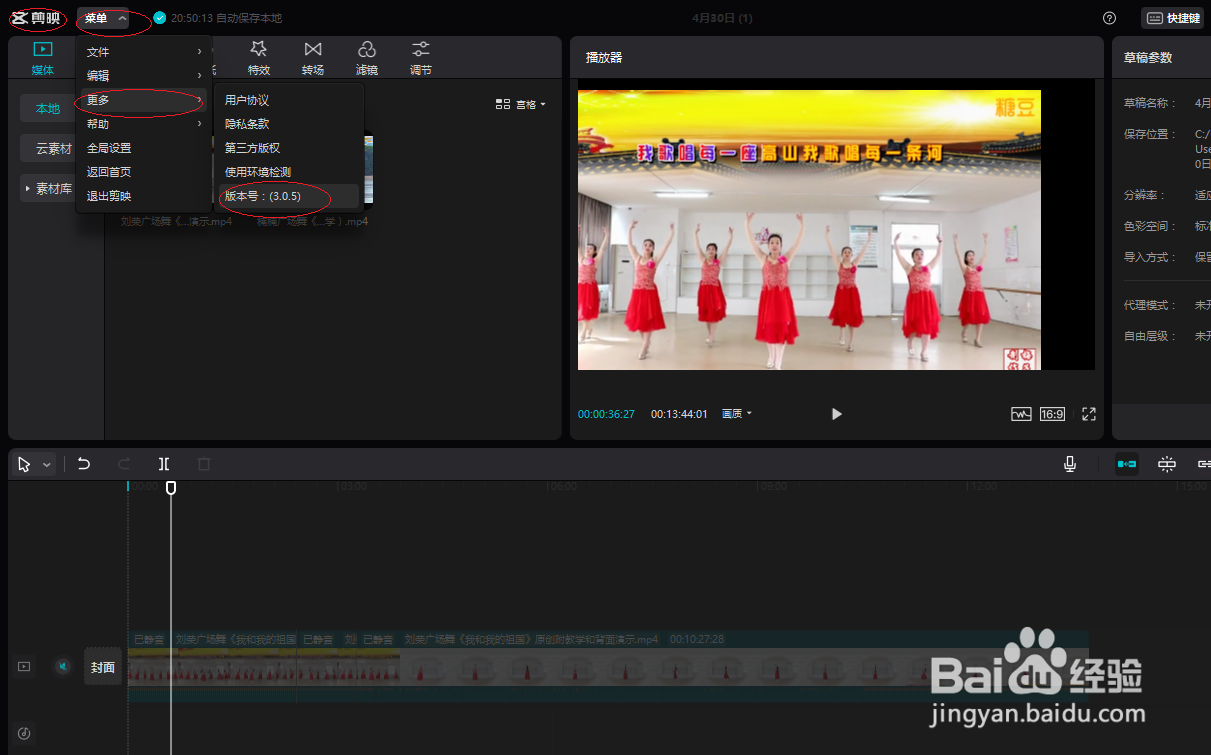Click the 播放器 player panel title
This screenshot has height=755, width=1211.
[x=604, y=58]
